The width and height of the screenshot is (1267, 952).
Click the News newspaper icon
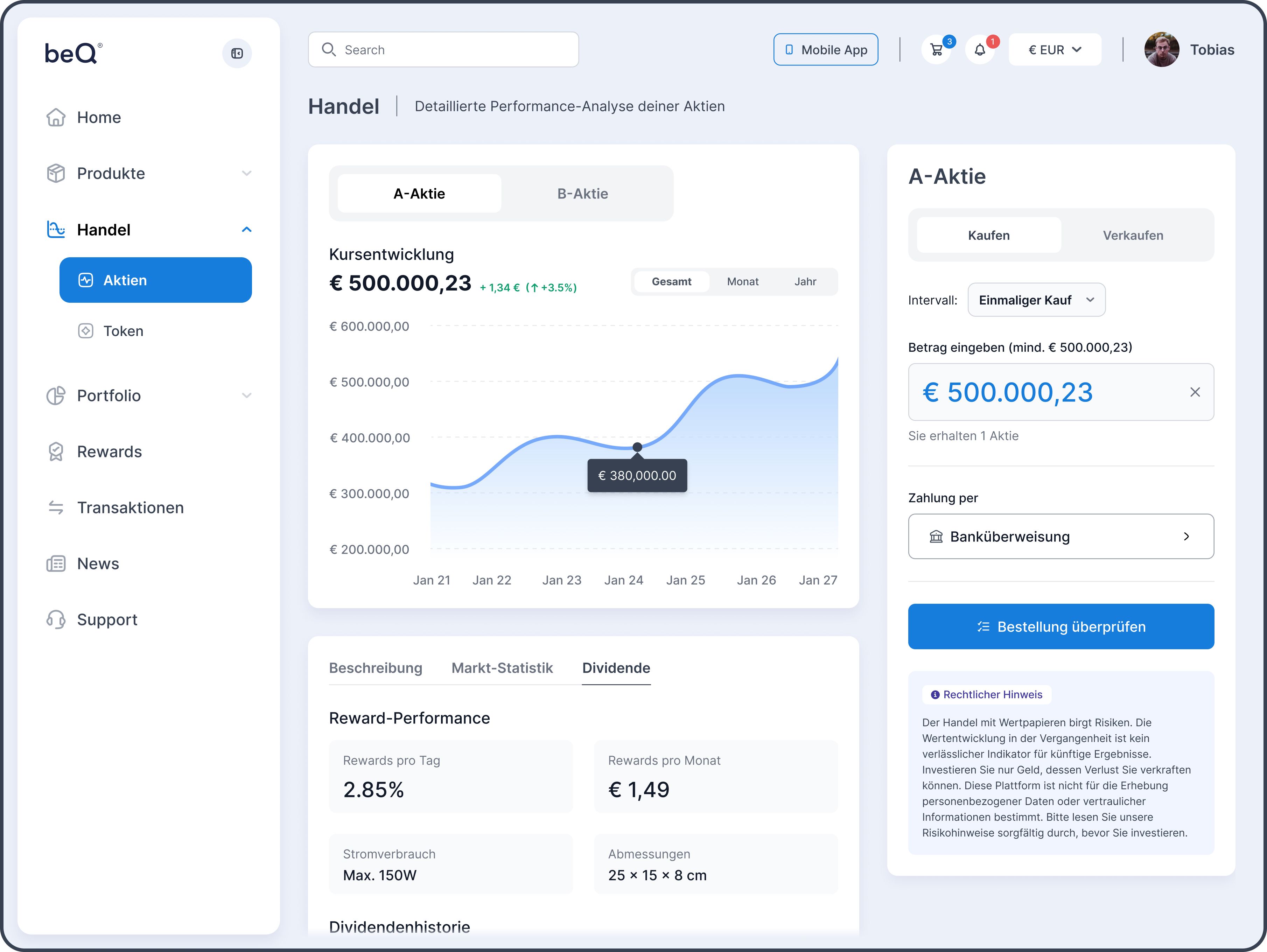point(56,563)
